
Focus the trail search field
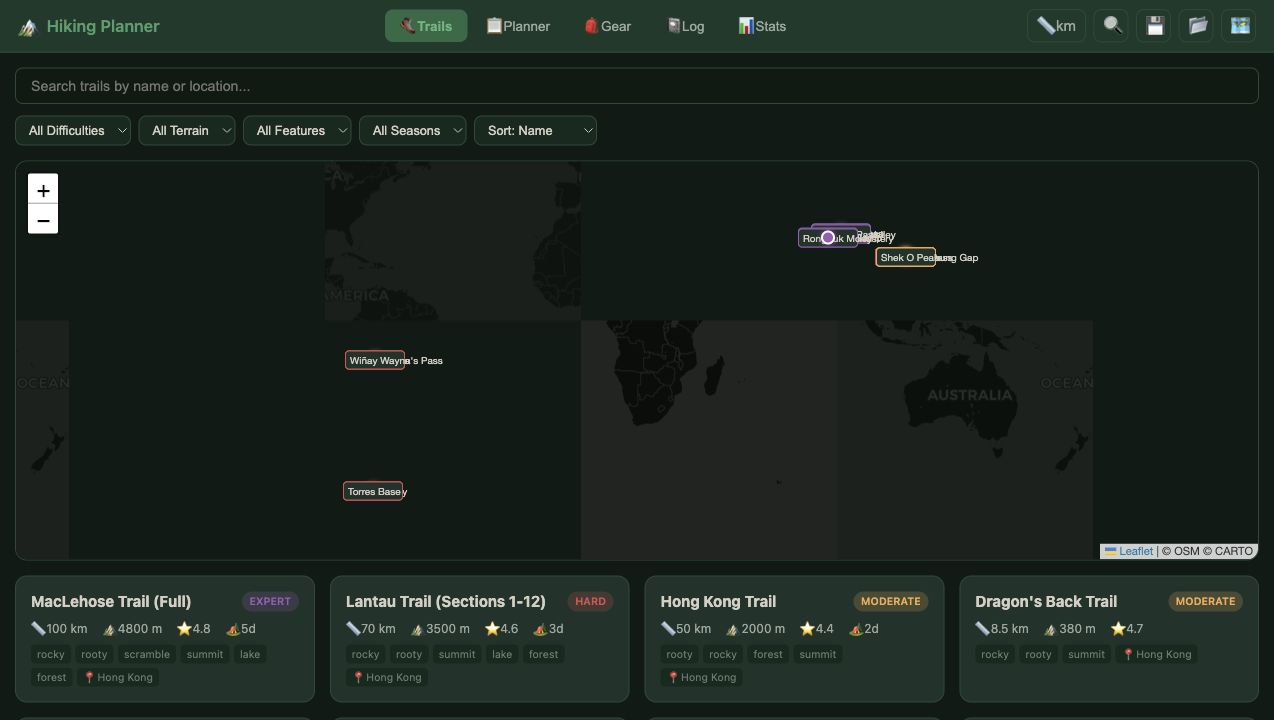click(636, 86)
